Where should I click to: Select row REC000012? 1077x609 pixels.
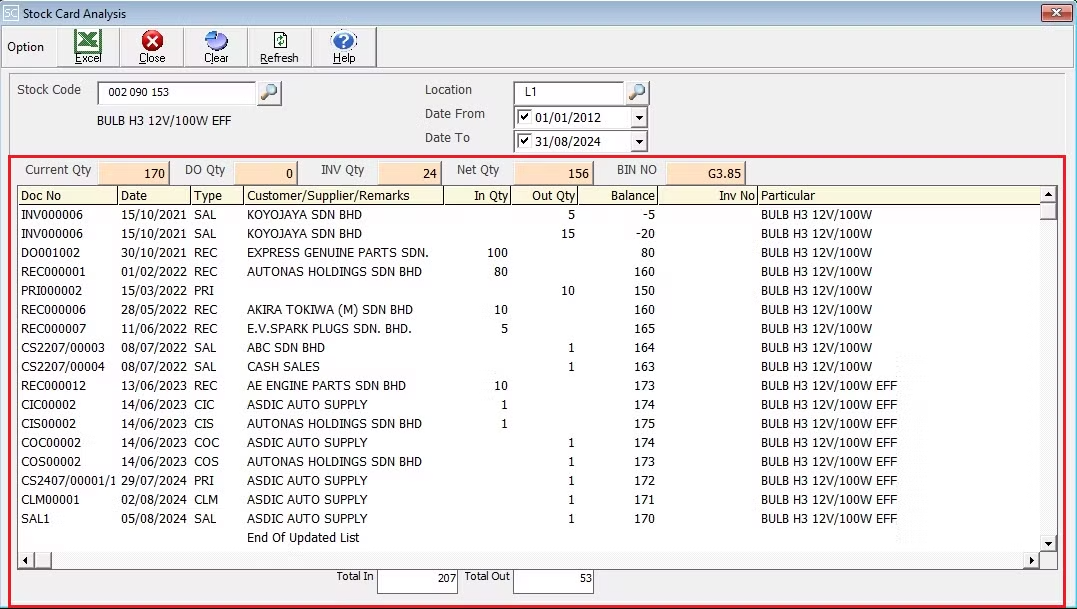click(530, 386)
